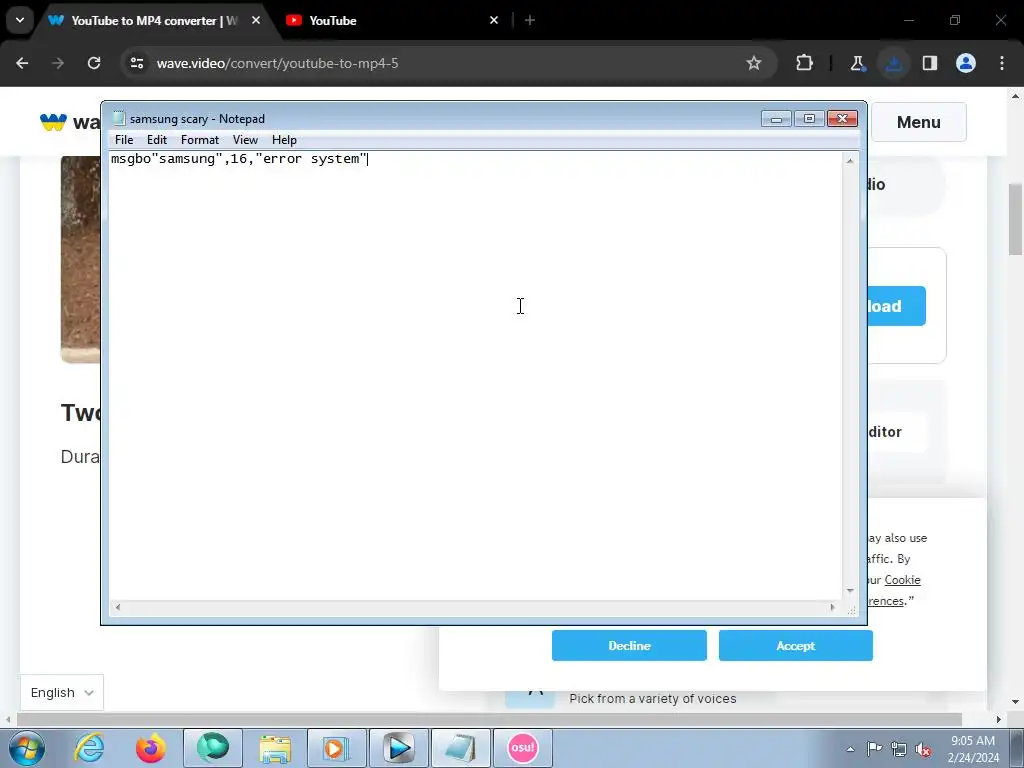Image resolution: width=1024 pixels, height=768 pixels.
Task: Click the Notepad title bar icon
Action: click(119, 118)
